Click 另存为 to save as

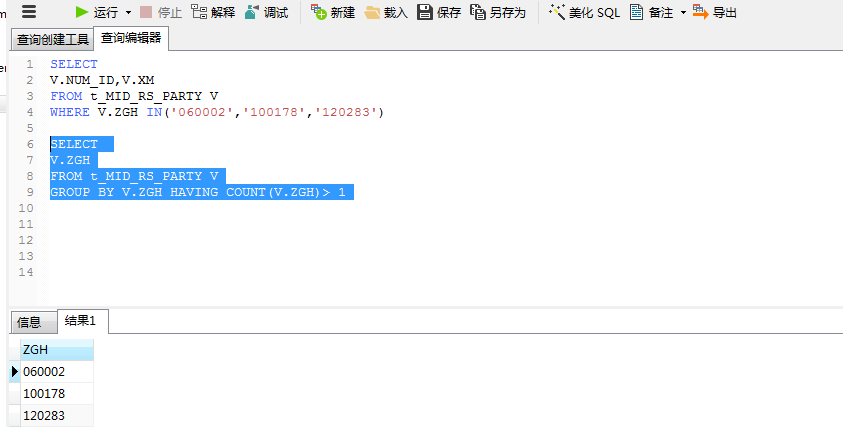point(497,13)
